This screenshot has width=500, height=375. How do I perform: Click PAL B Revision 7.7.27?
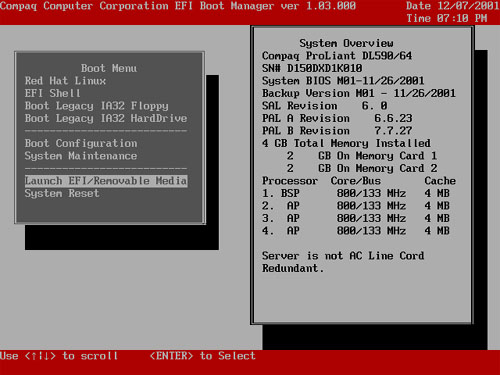coord(337,131)
